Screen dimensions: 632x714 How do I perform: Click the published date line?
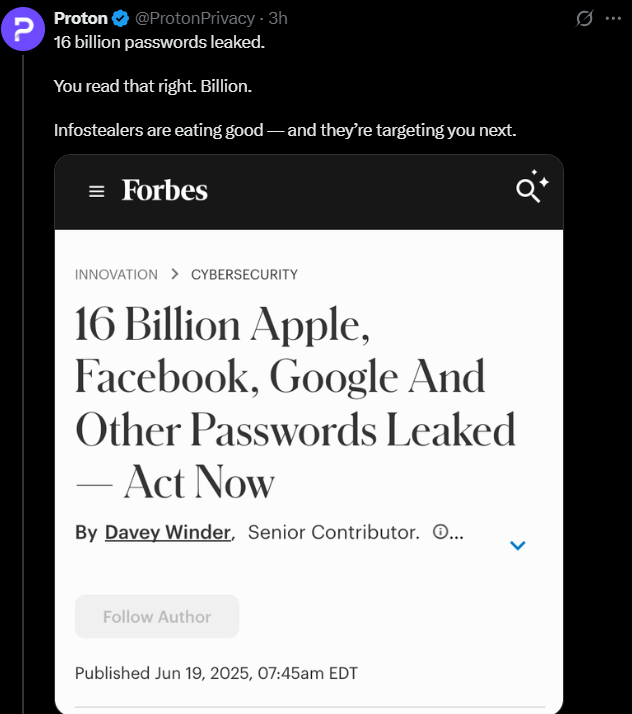click(216, 673)
